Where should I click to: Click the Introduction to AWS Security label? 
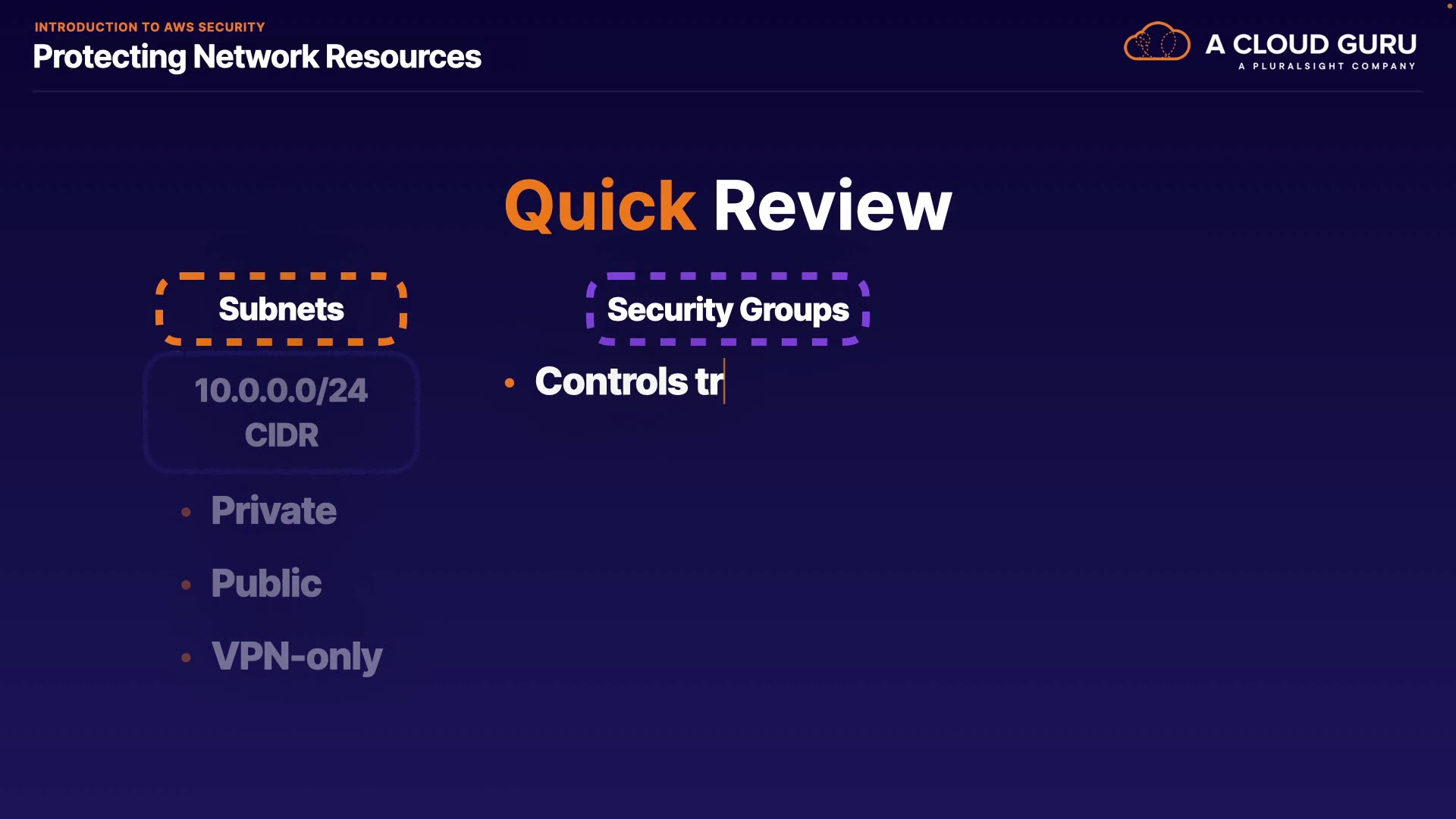(149, 27)
